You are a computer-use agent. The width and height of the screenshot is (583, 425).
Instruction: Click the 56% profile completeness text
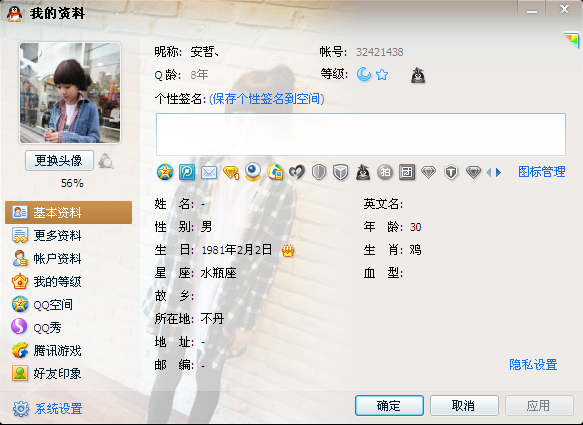click(72, 183)
